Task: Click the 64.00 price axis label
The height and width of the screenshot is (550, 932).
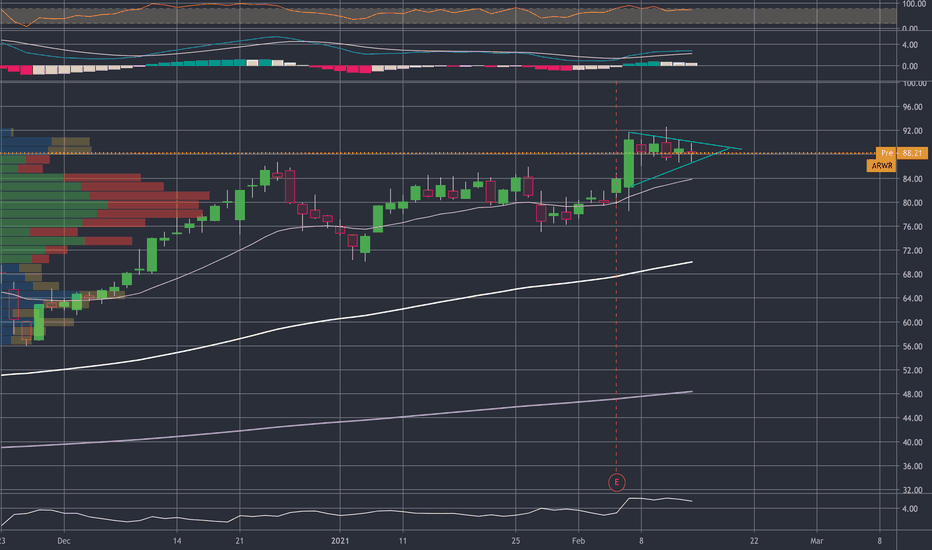Action: pyautogui.click(x=912, y=298)
